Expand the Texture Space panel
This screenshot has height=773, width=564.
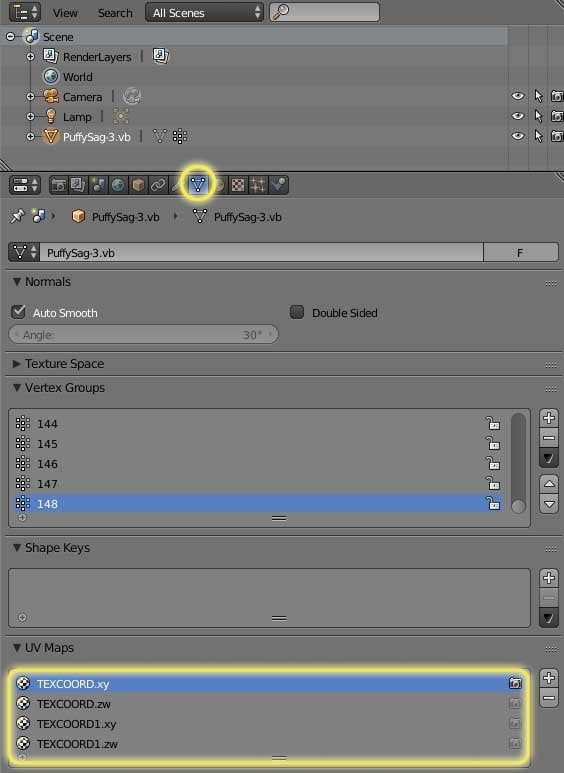pyautogui.click(x=17, y=363)
